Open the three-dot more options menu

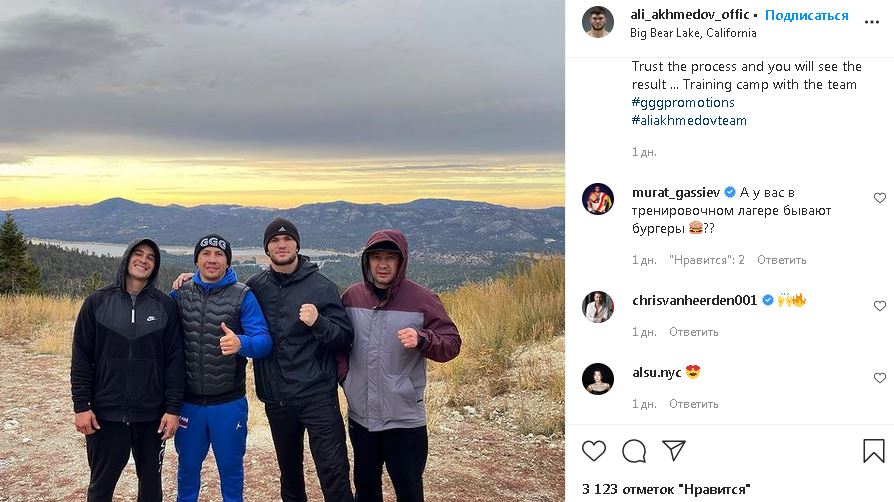pos(872,22)
